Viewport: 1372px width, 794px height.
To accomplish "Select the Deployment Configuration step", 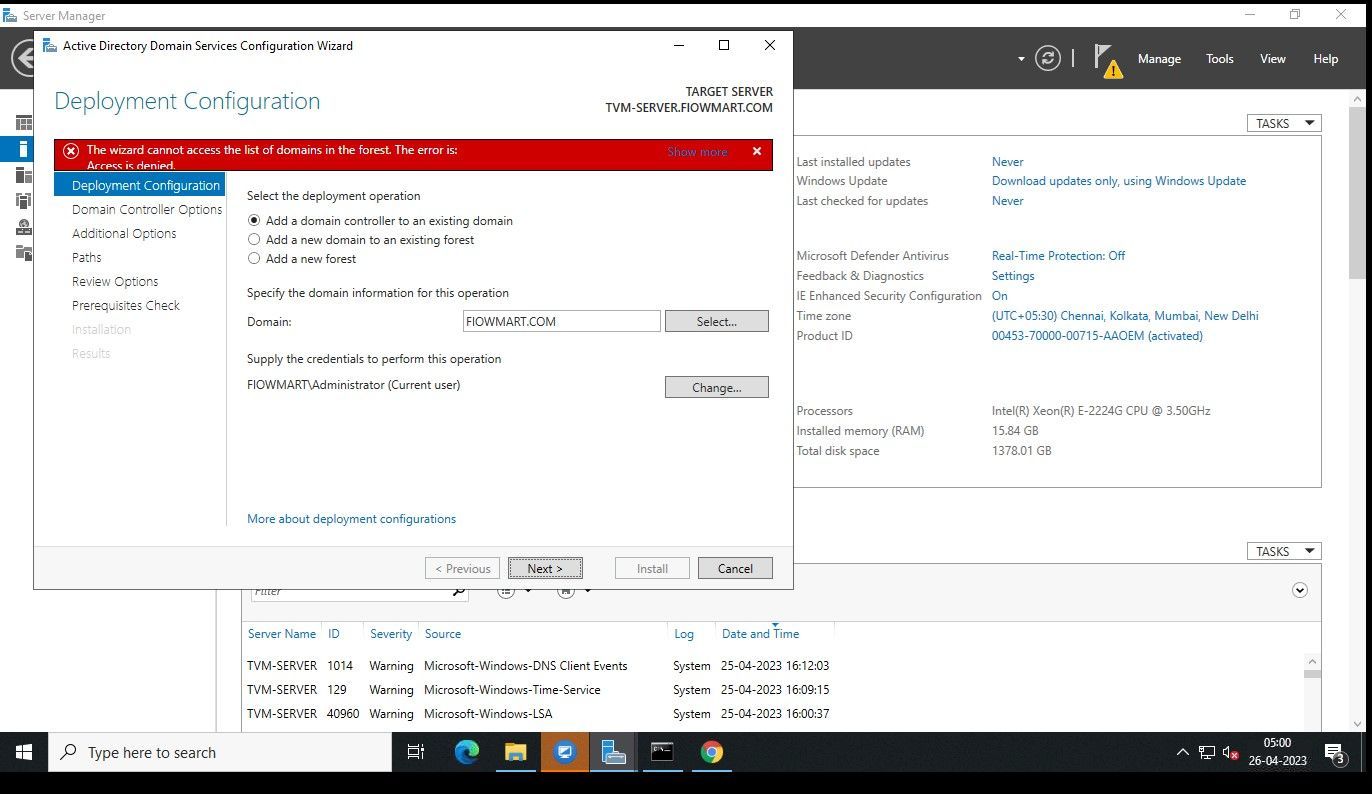I will [x=140, y=185].
